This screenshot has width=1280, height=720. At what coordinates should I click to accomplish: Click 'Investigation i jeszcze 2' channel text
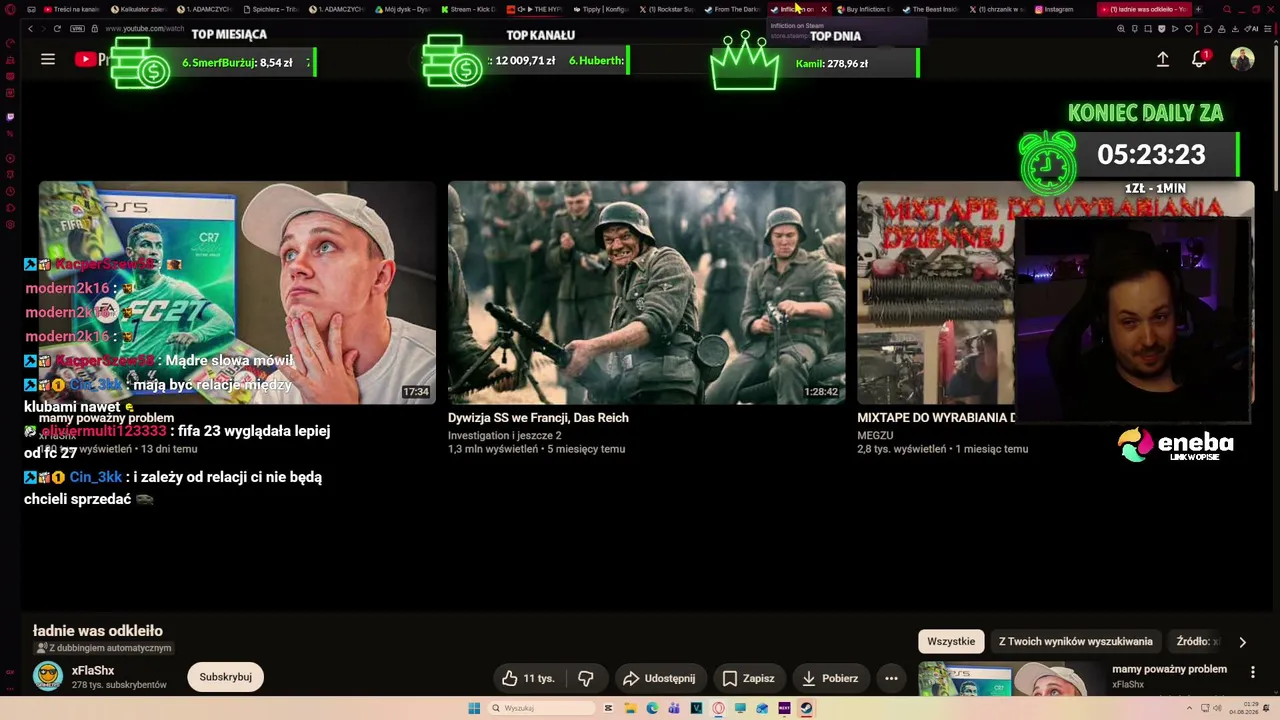point(505,436)
